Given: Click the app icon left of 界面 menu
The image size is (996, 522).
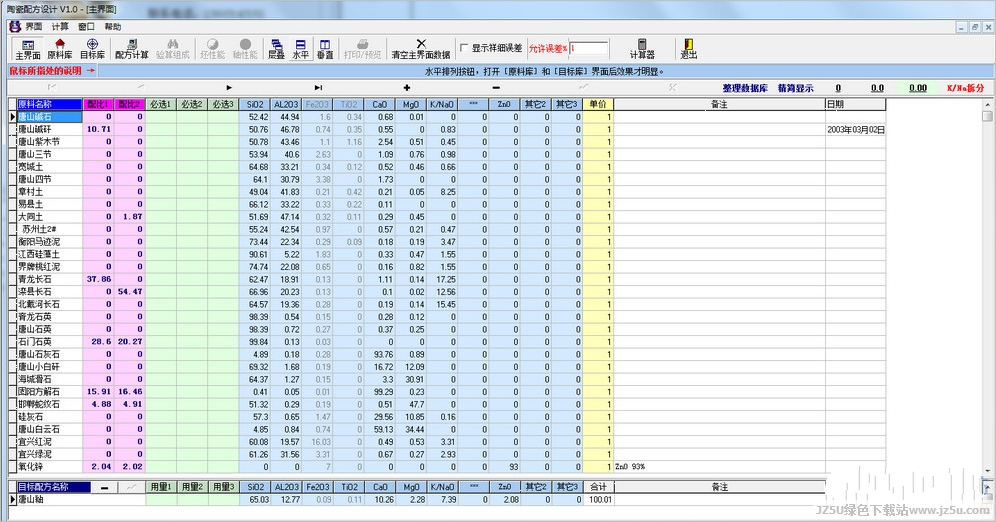Looking at the screenshot, I should (x=15, y=27).
